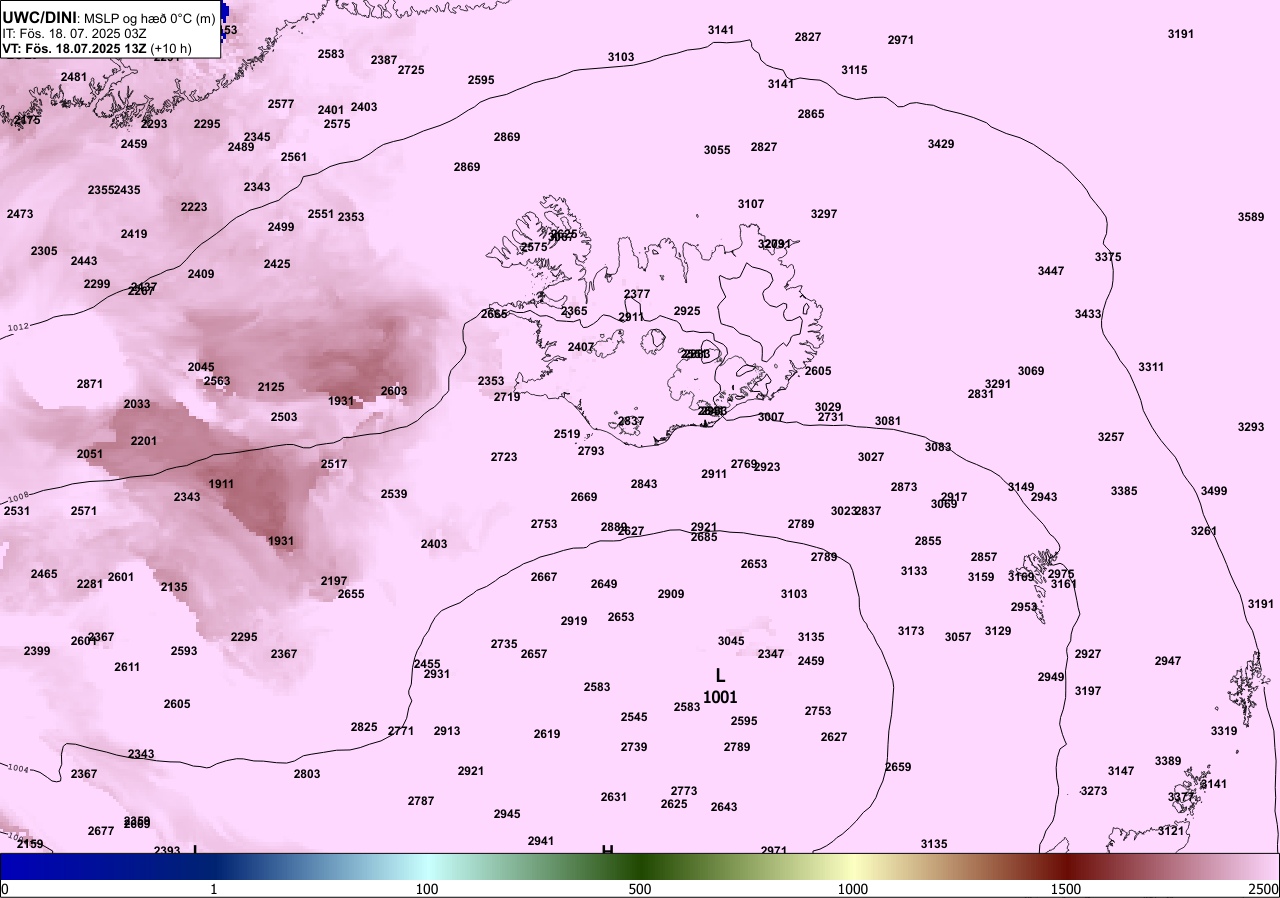Click the height value 3385
Screen dimensions: 1280x898
click(x=1124, y=491)
